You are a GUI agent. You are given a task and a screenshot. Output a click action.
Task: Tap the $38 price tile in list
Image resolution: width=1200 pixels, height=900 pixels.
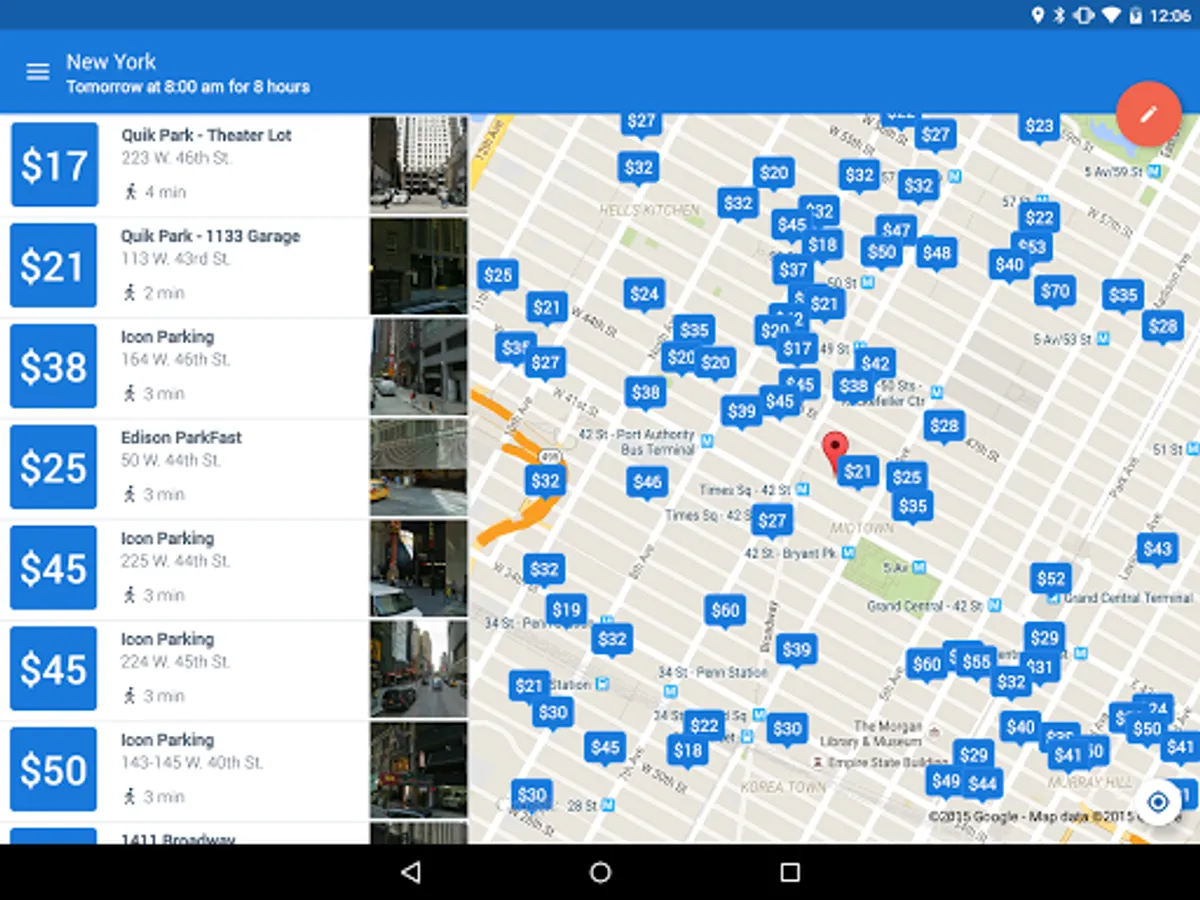(54, 367)
